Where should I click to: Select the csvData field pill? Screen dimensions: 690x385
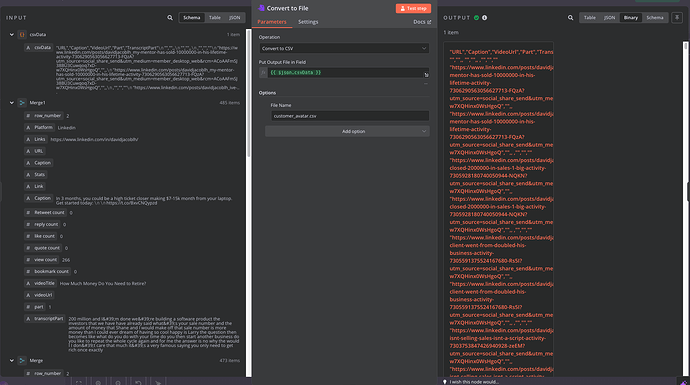click(x=39, y=48)
